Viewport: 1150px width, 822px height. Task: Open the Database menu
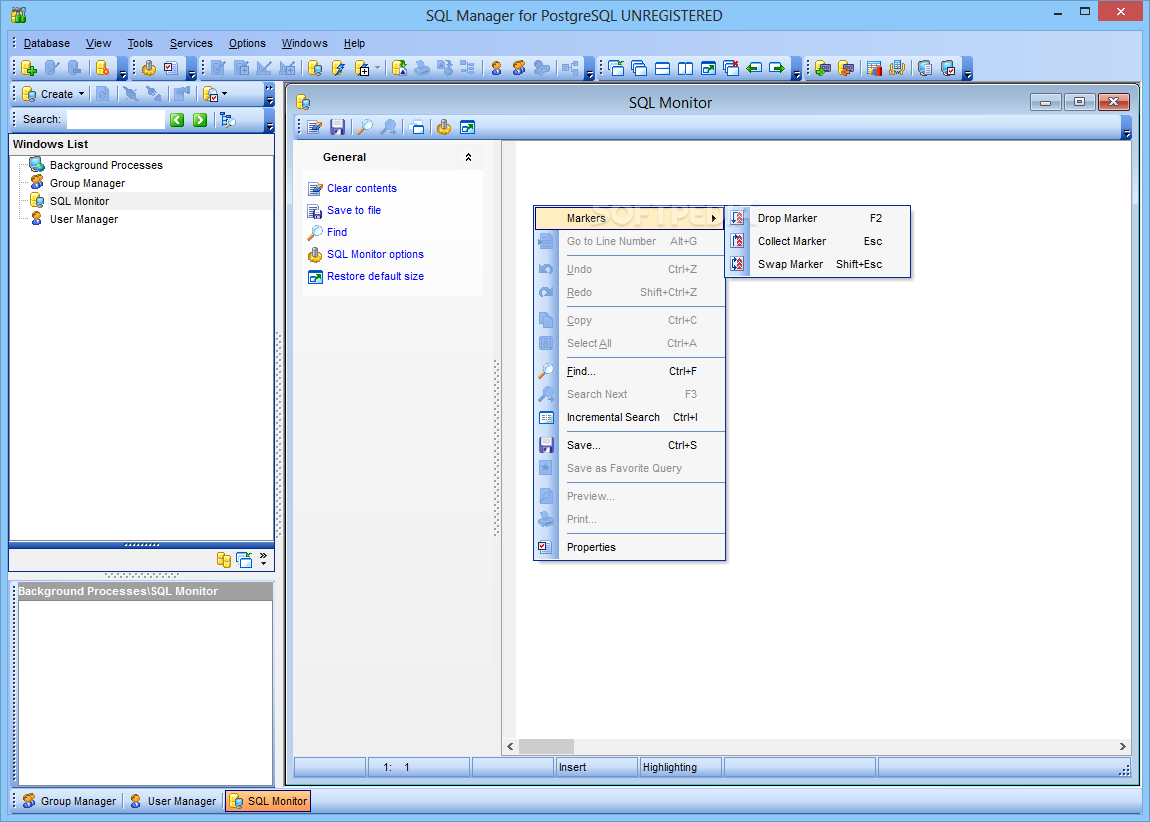46,43
